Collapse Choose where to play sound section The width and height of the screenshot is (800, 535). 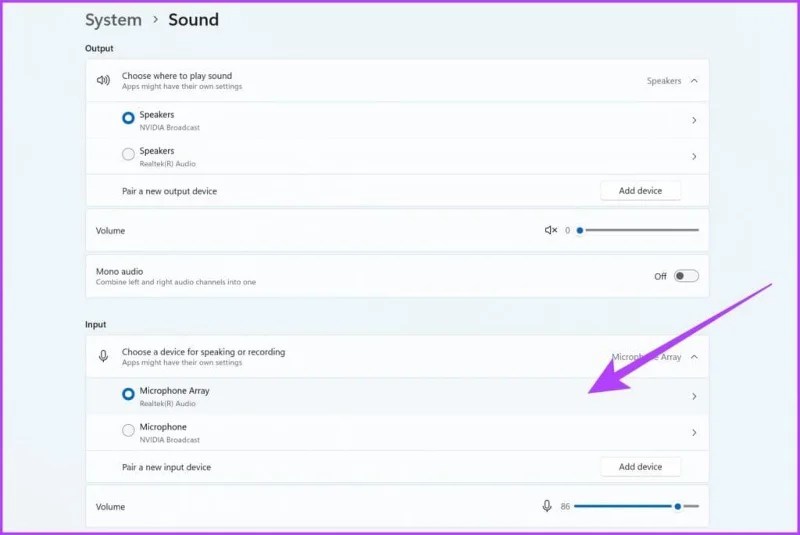tap(397, 81)
